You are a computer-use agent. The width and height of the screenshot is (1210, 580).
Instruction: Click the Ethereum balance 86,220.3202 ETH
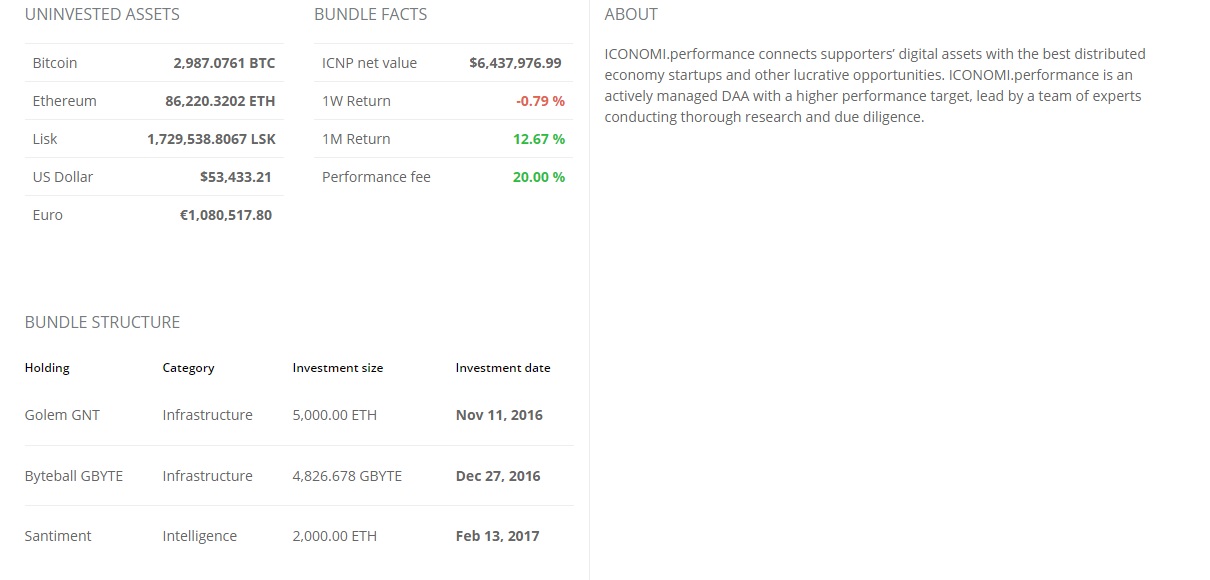220,101
